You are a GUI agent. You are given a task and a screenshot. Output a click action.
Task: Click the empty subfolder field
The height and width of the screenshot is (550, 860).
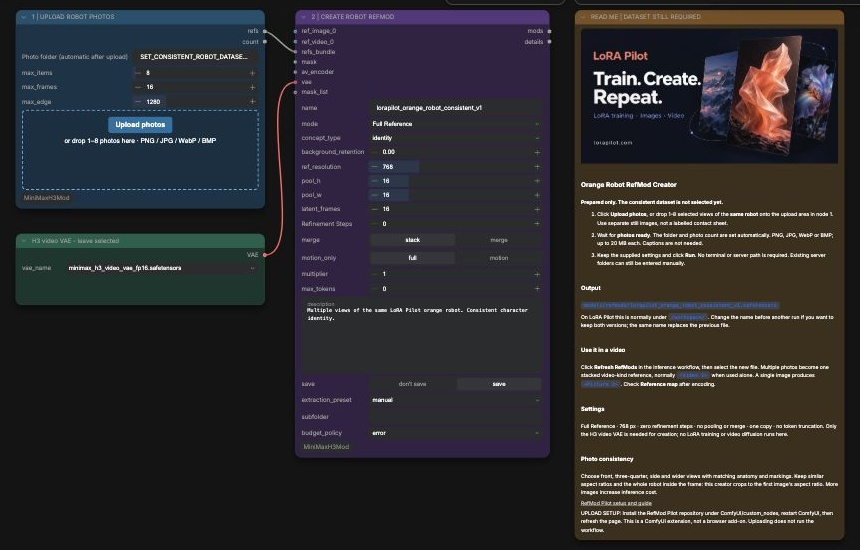point(456,417)
